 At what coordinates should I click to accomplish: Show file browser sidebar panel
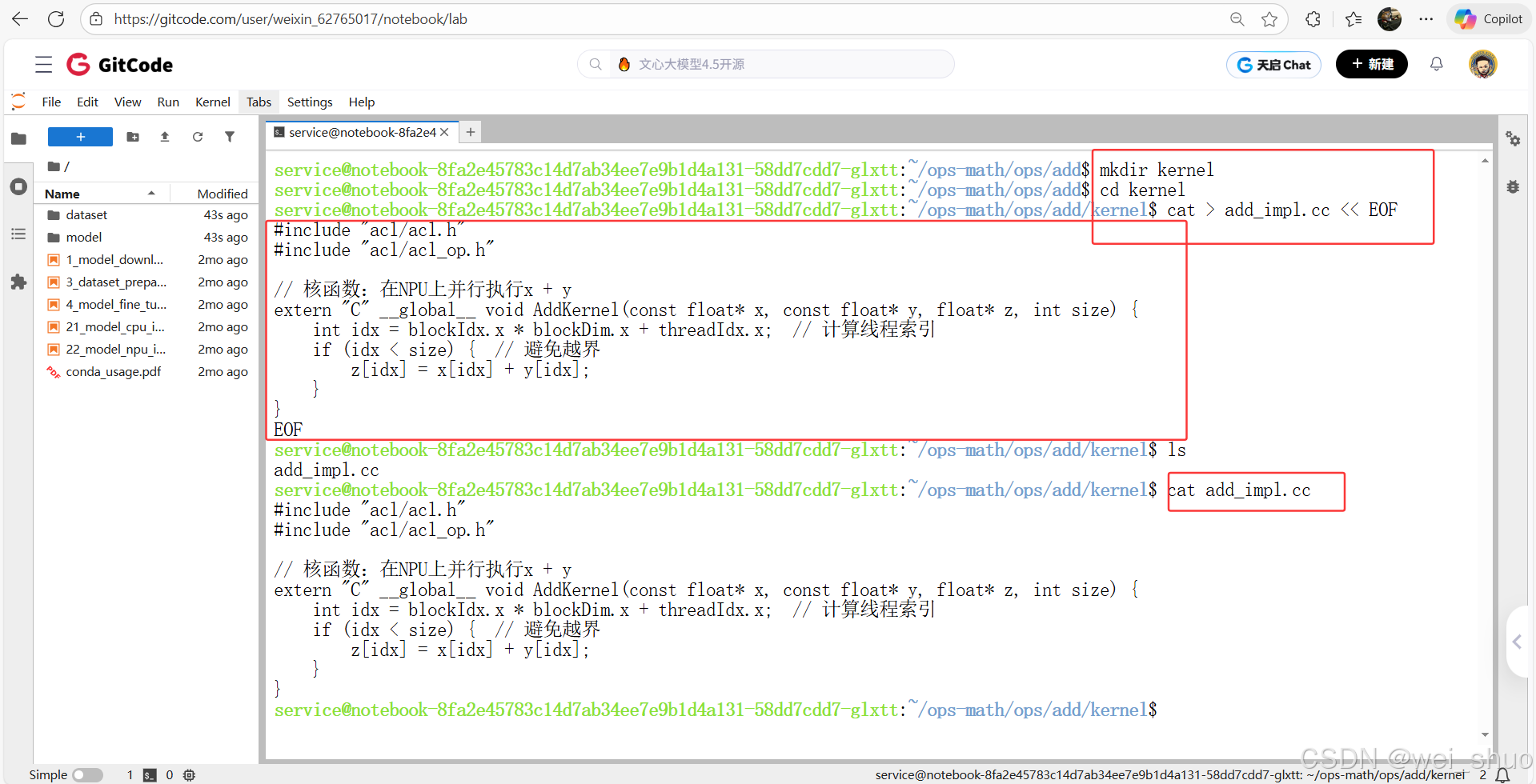[18, 138]
